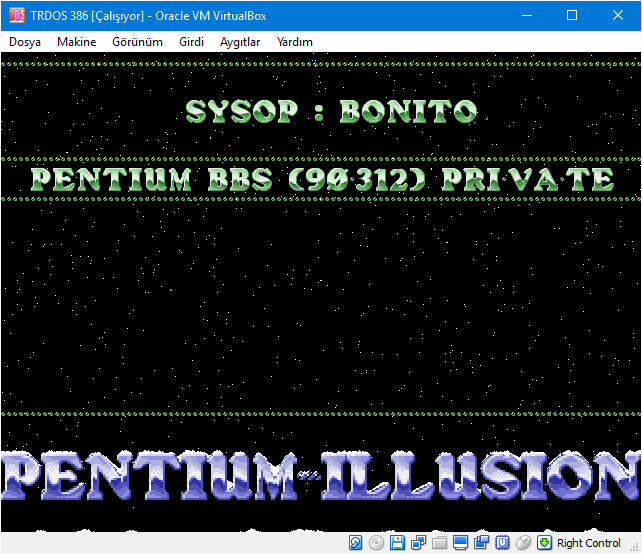Open the Yardım menu

(x=295, y=42)
